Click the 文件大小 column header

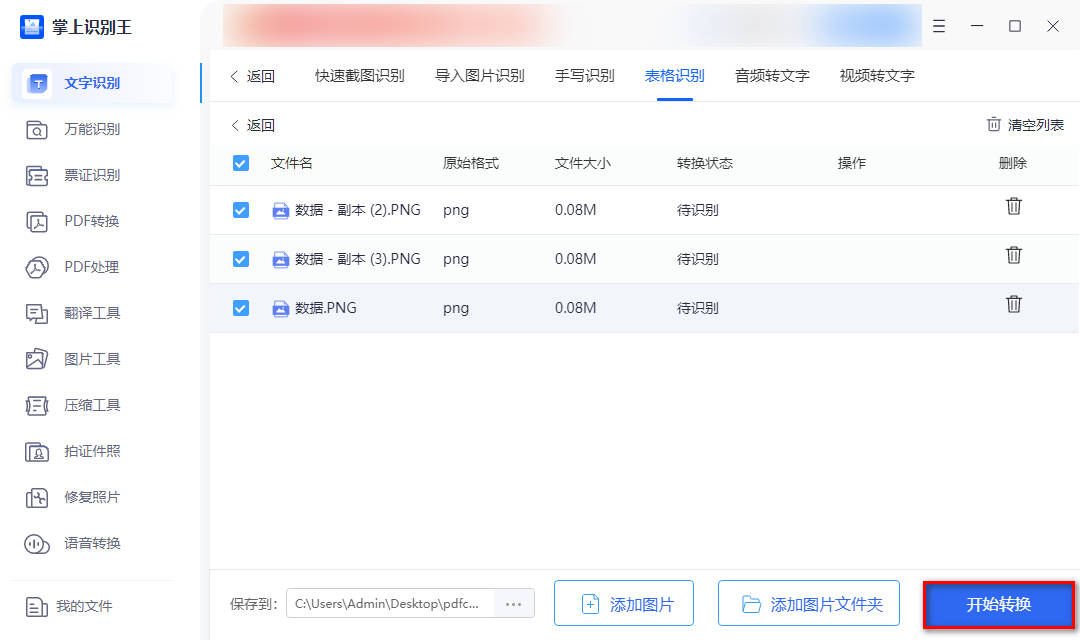point(583,163)
